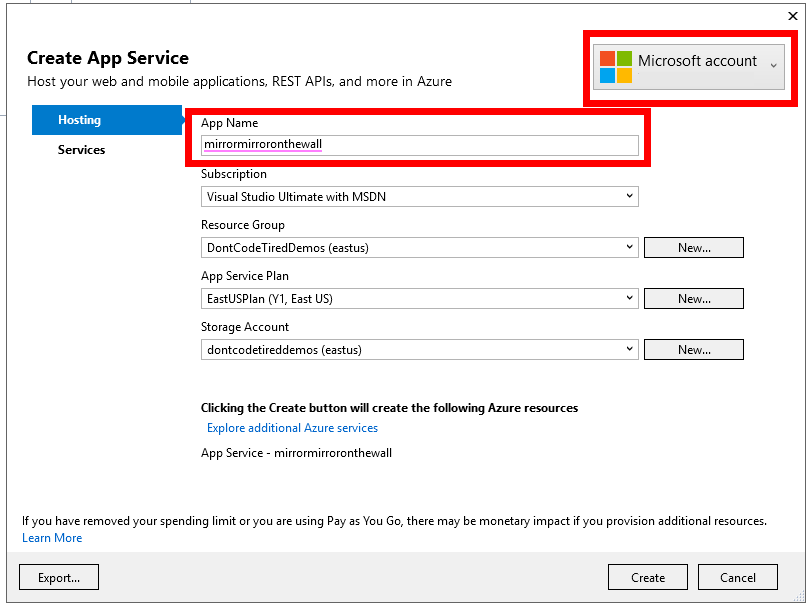
Task: Expand the Resource Group dropdown
Action: pos(630,247)
